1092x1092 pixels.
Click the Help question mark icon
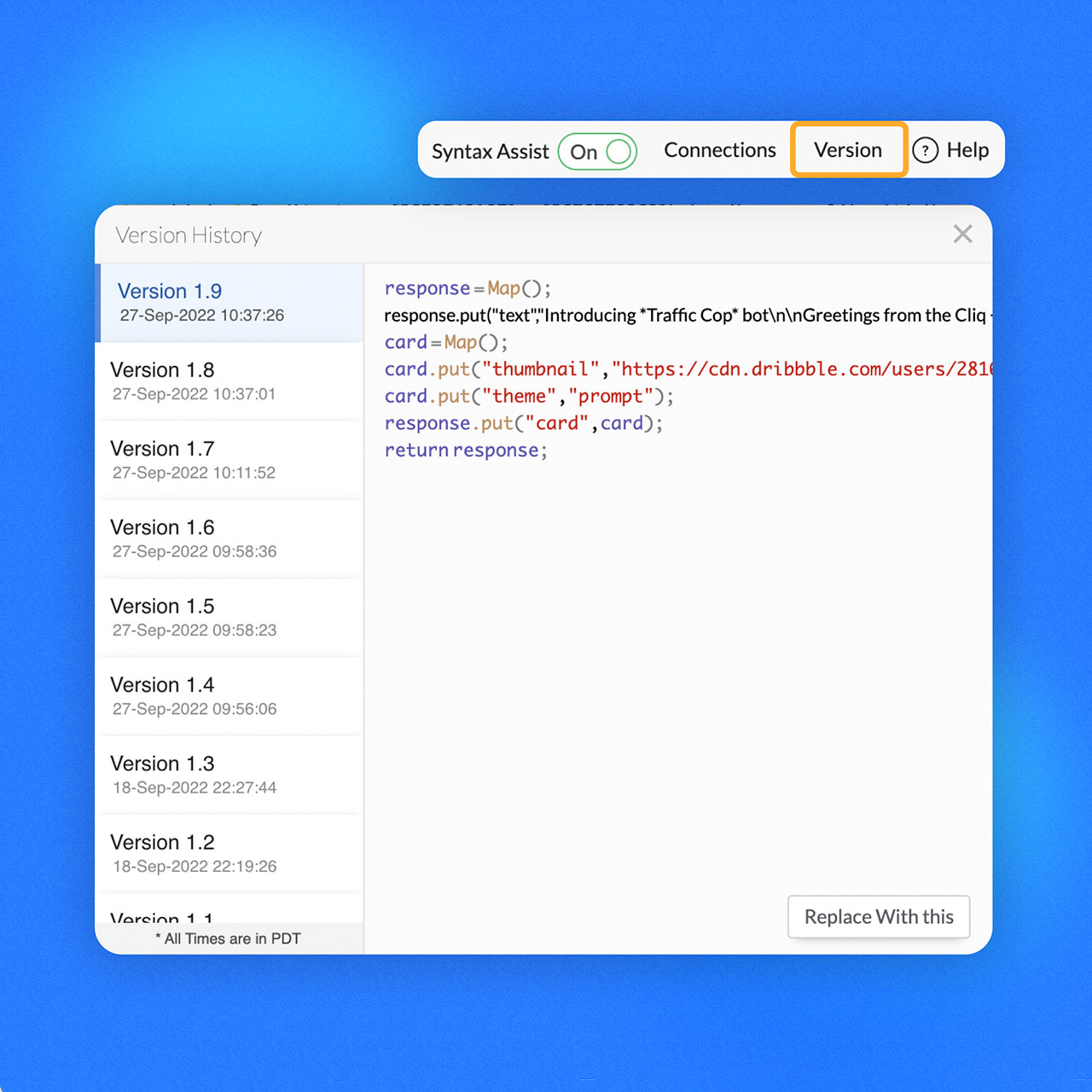926,150
